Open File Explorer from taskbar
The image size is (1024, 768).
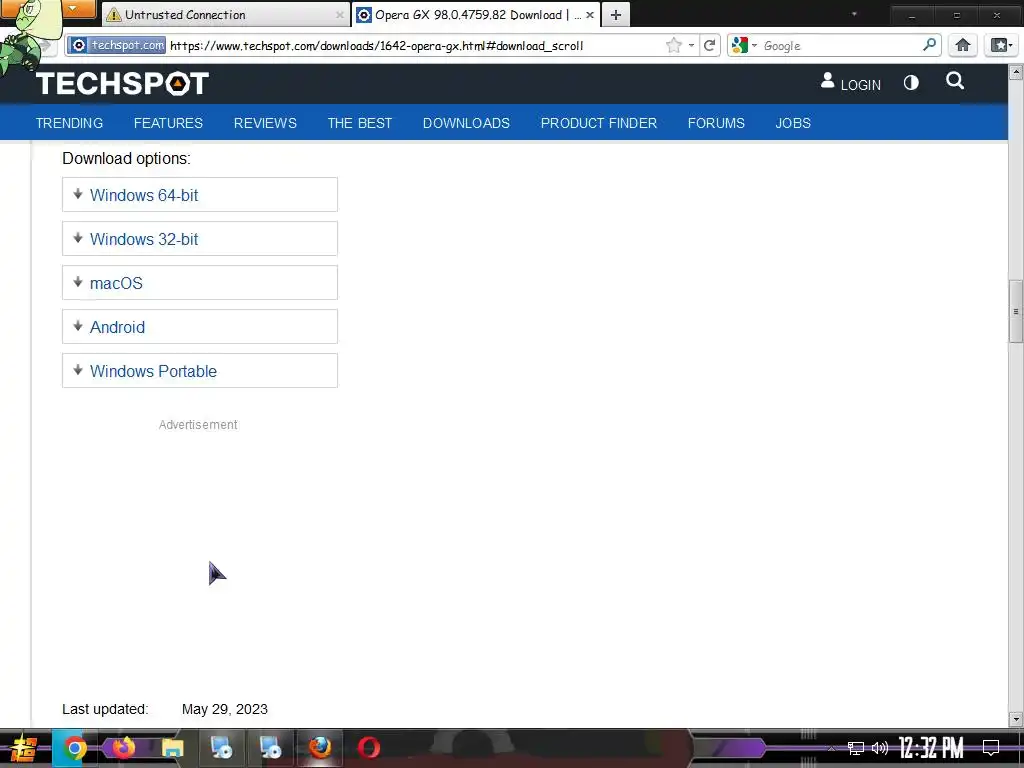tap(172, 748)
